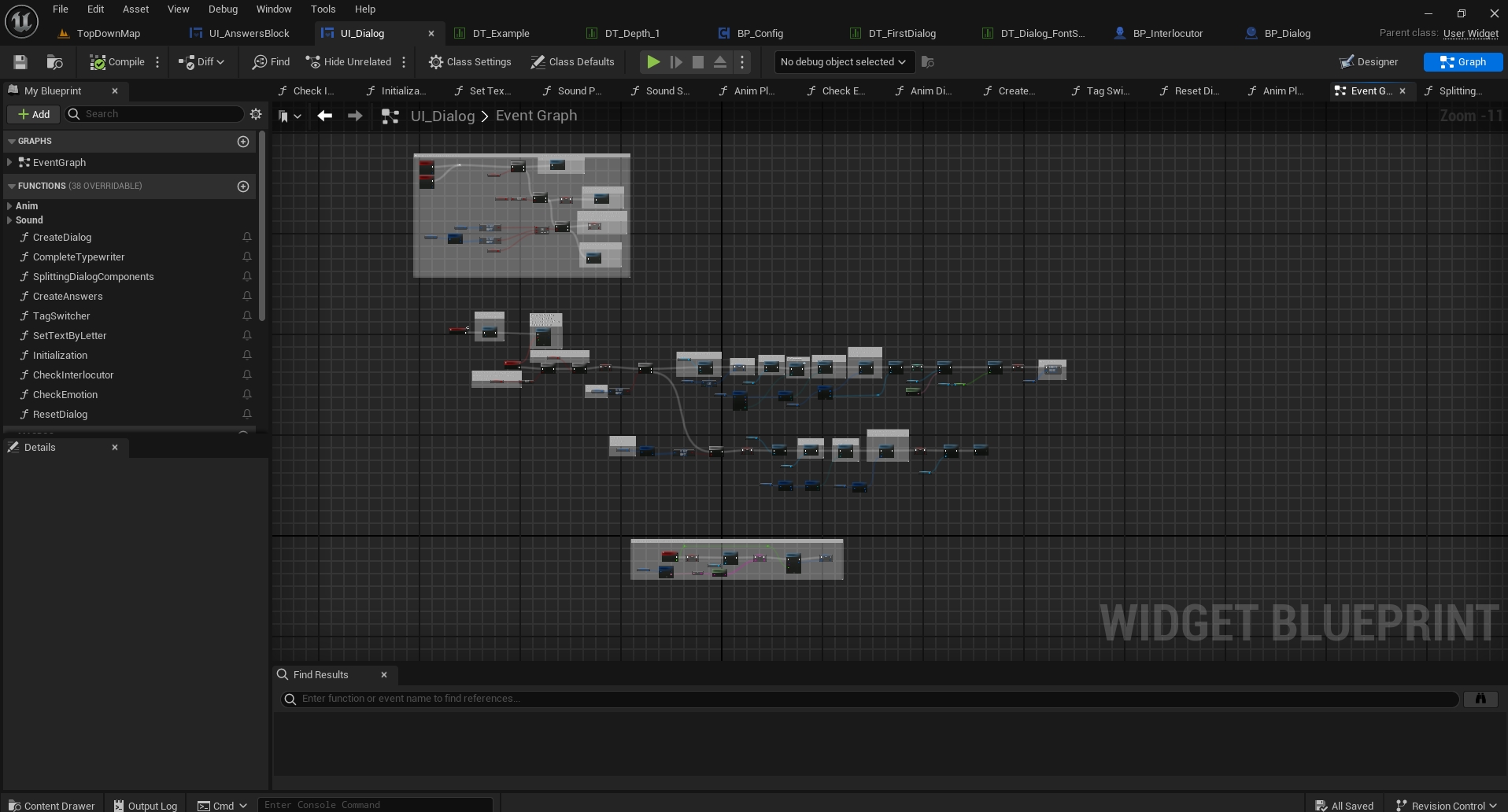Click the Save asset icon
Screen dimensions: 1508x812
[20, 62]
